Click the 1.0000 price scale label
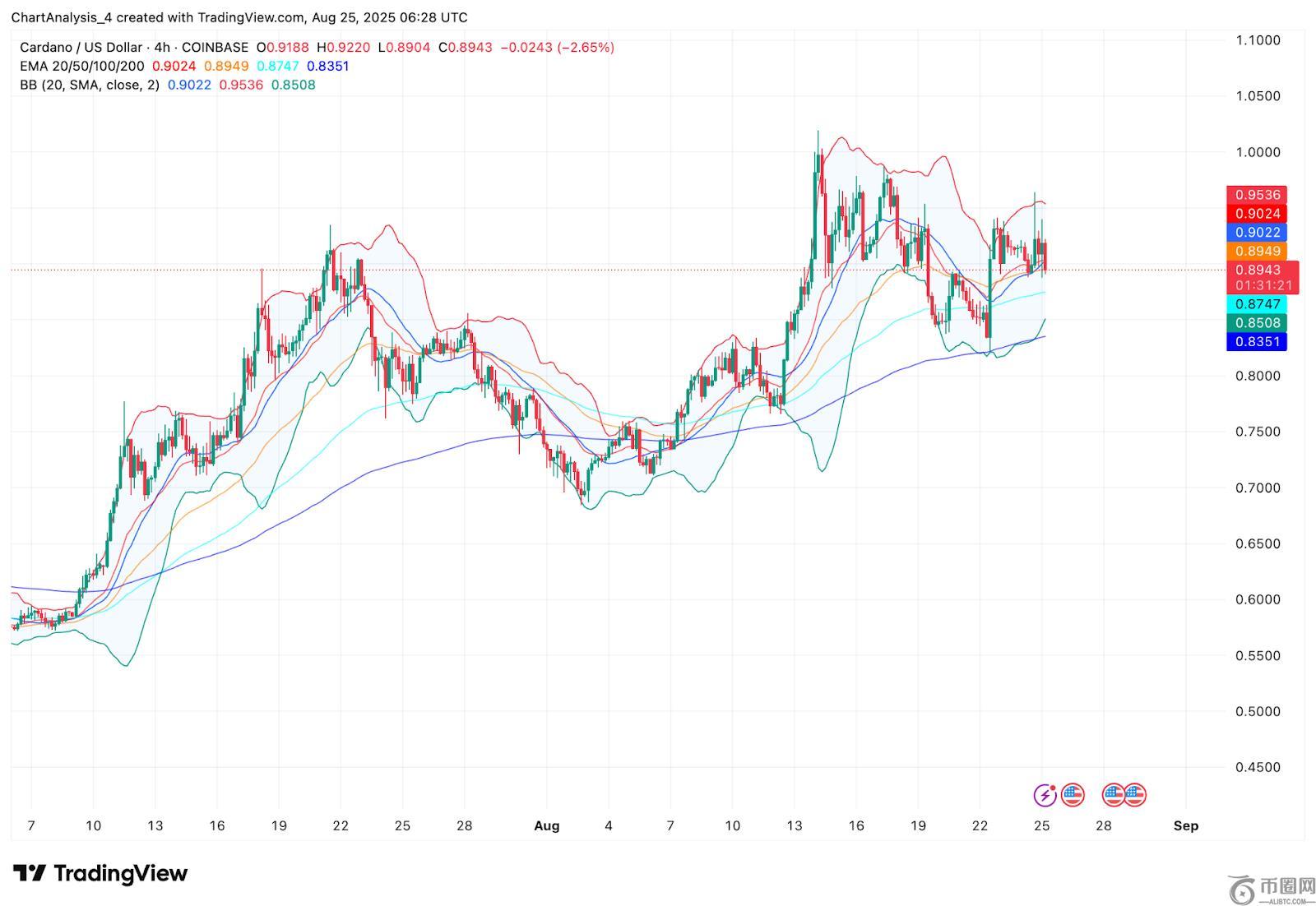1316x906 pixels. 1258,152
